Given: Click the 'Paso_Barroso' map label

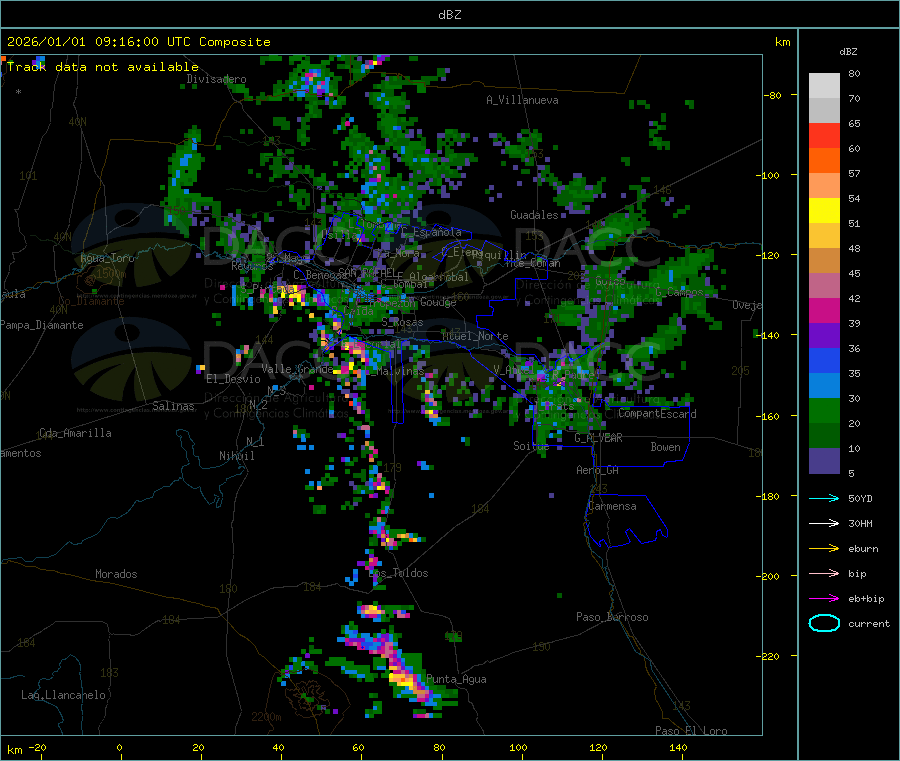Looking at the screenshot, I should 612,617.
